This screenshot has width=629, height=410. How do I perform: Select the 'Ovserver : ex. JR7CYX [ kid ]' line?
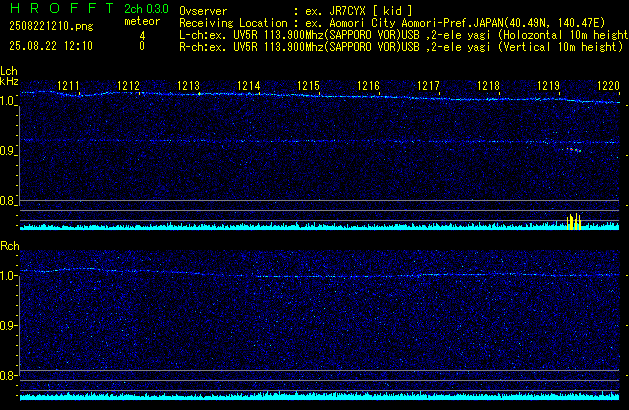click(x=296, y=11)
